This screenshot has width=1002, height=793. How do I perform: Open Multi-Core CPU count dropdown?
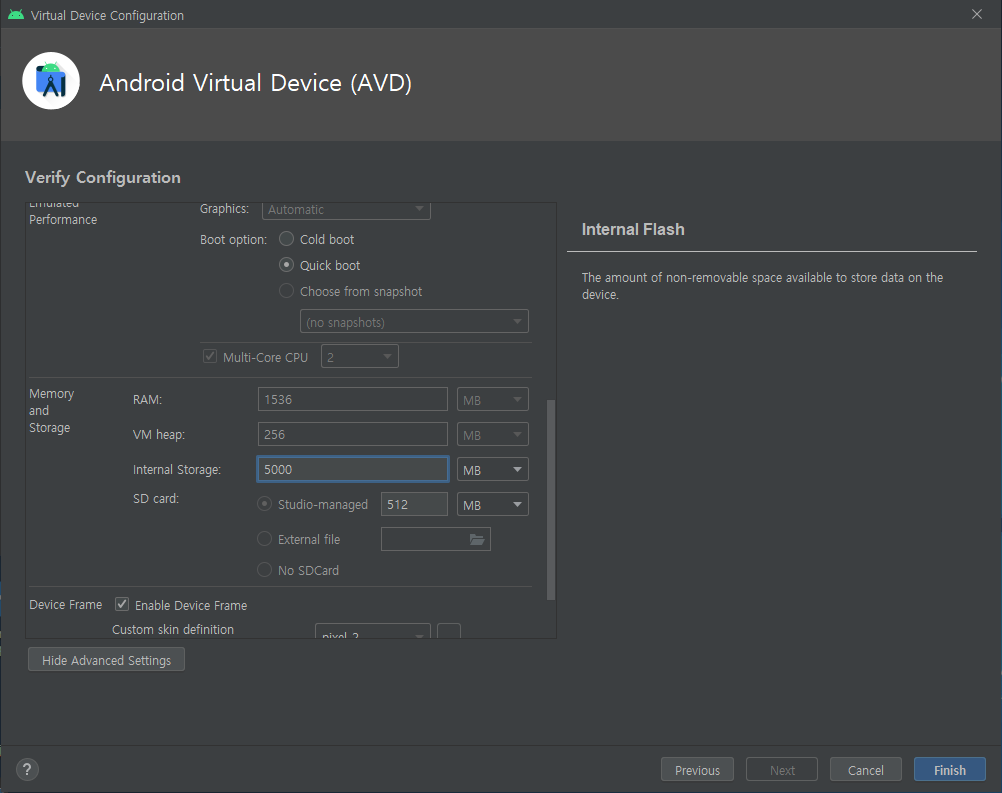tap(360, 357)
